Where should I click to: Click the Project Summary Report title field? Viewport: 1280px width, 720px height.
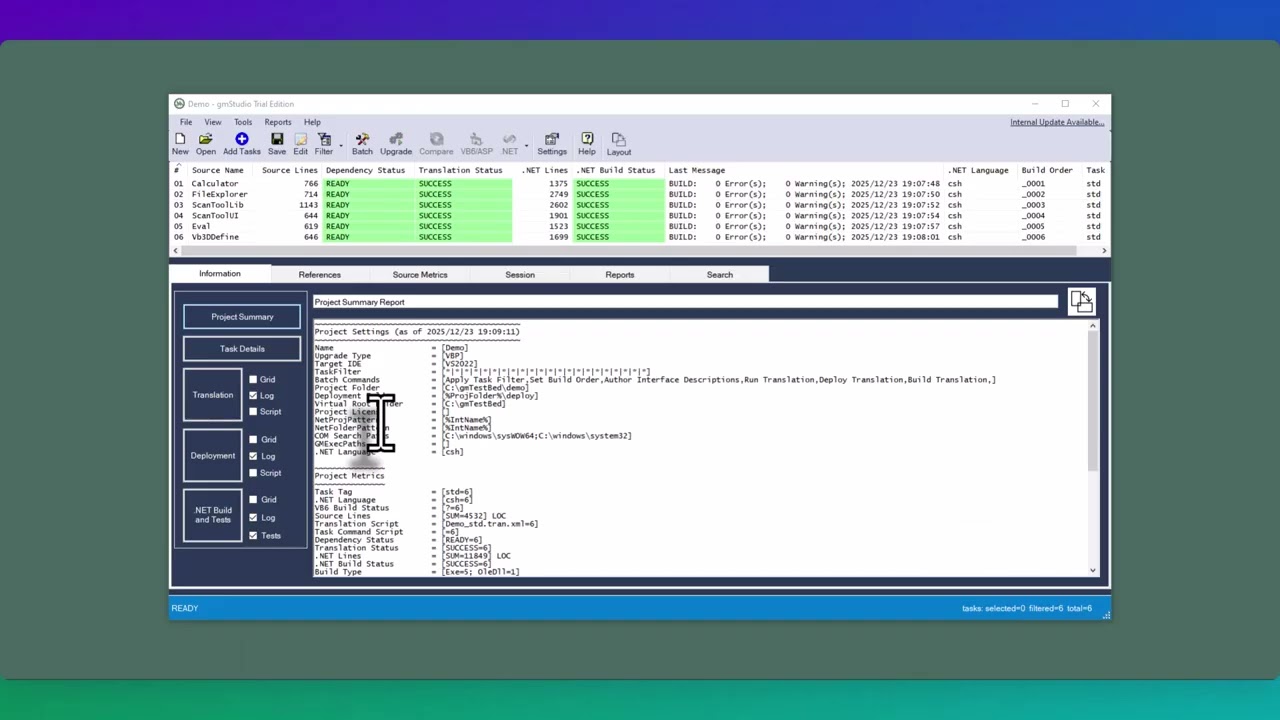pyautogui.click(x=685, y=302)
